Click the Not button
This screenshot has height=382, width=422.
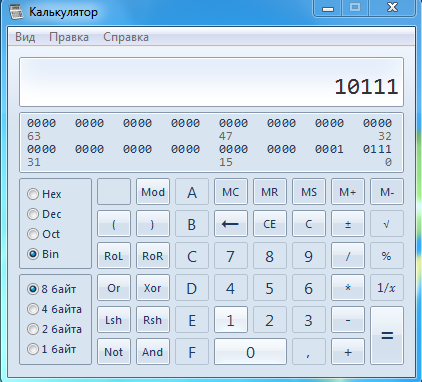pos(114,352)
